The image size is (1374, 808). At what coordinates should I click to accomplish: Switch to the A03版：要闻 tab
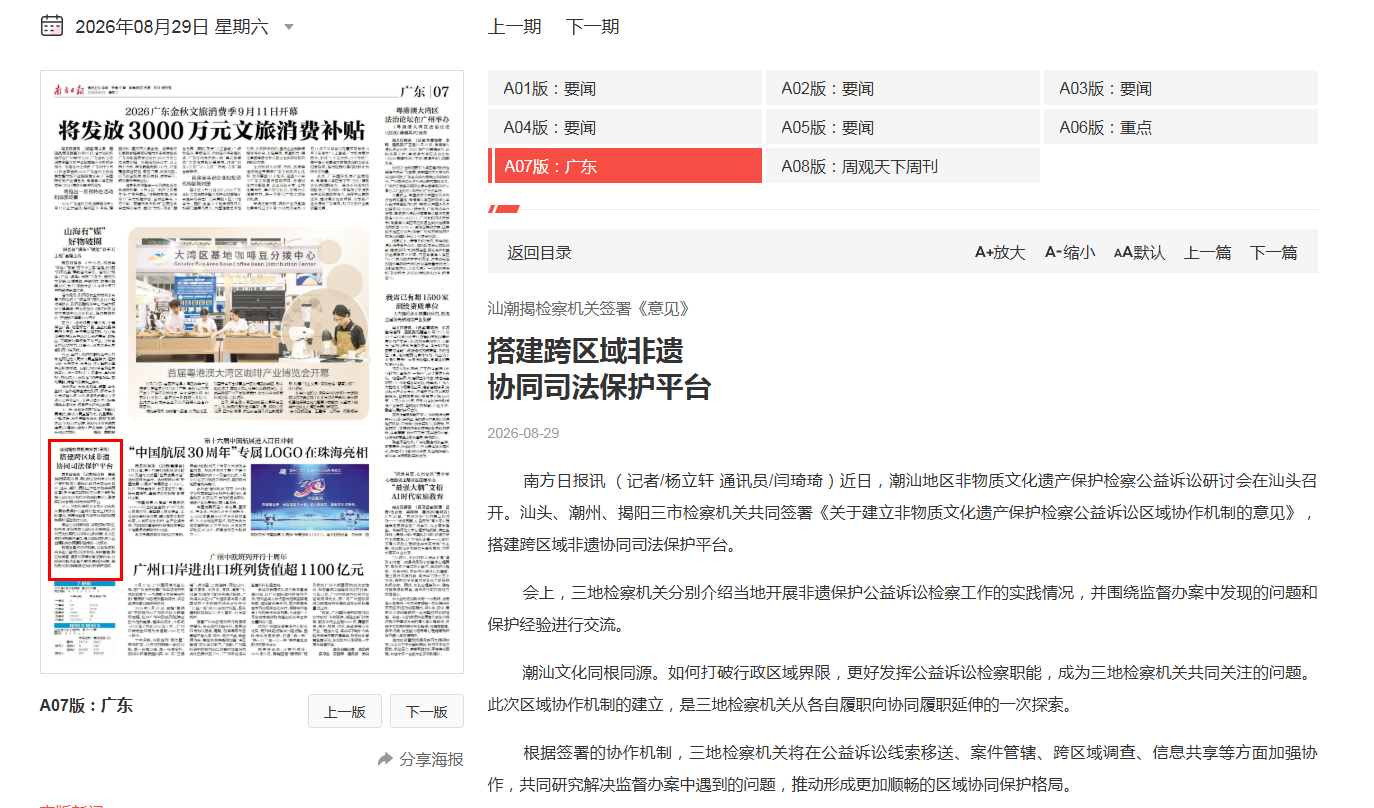tap(1181, 88)
